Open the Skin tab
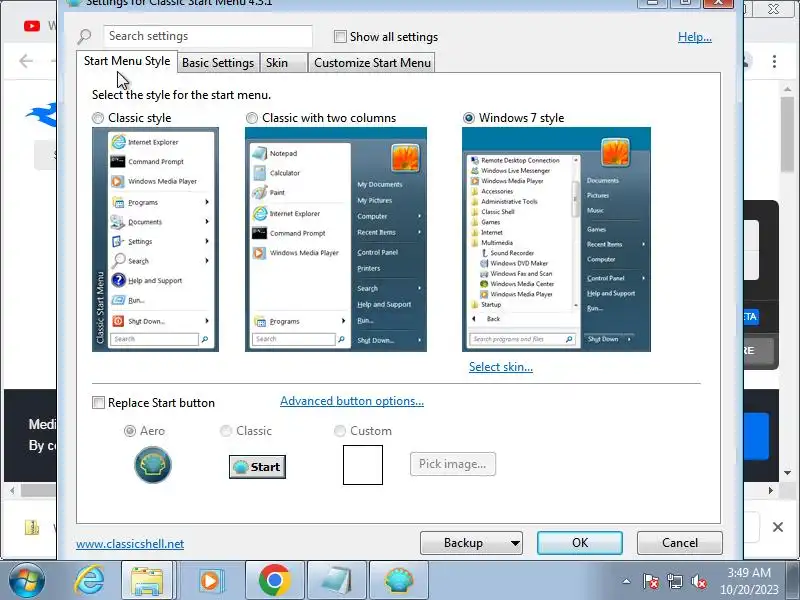The height and width of the screenshot is (600, 800). pyautogui.click(x=284, y=63)
